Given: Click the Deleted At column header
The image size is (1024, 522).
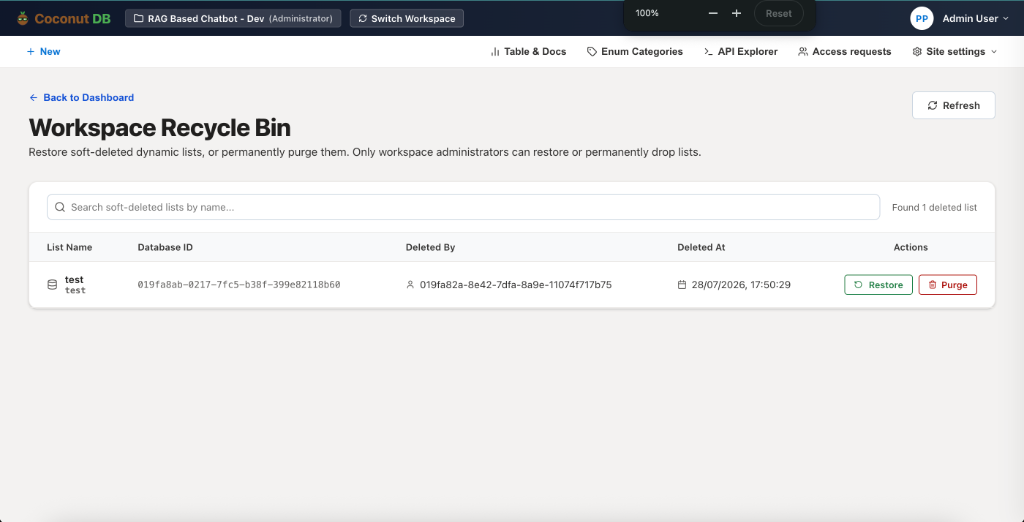Looking at the screenshot, I should [701, 247].
